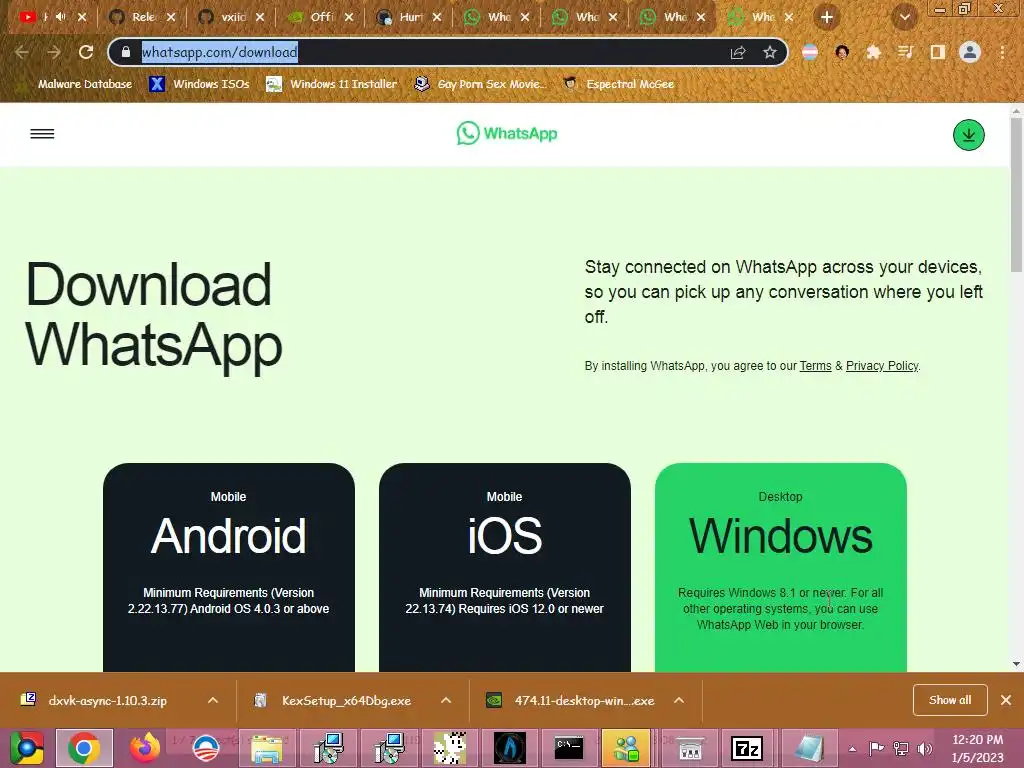Select the Windows desktop download card
1024x768 pixels.
coord(780,568)
